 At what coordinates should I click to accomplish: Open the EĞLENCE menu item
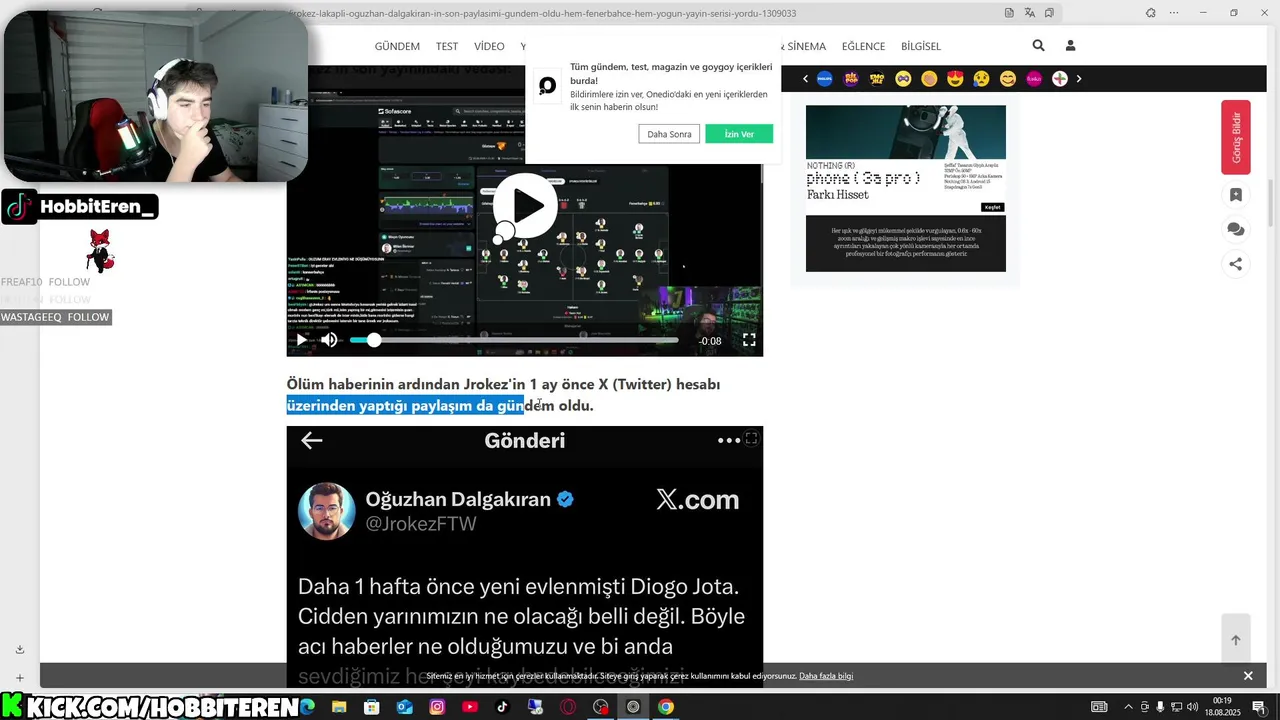pyautogui.click(x=863, y=46)
